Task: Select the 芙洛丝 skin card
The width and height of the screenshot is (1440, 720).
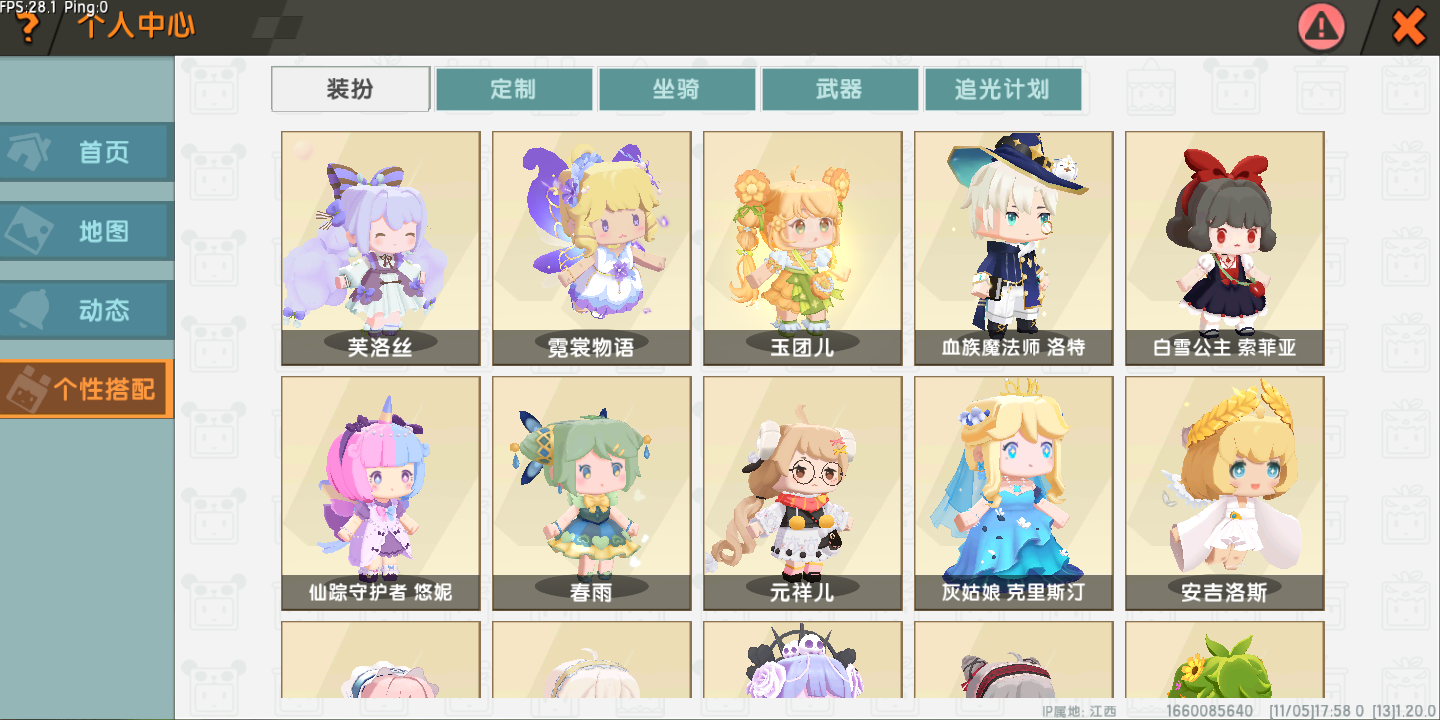Action: (x=381, y=248)
